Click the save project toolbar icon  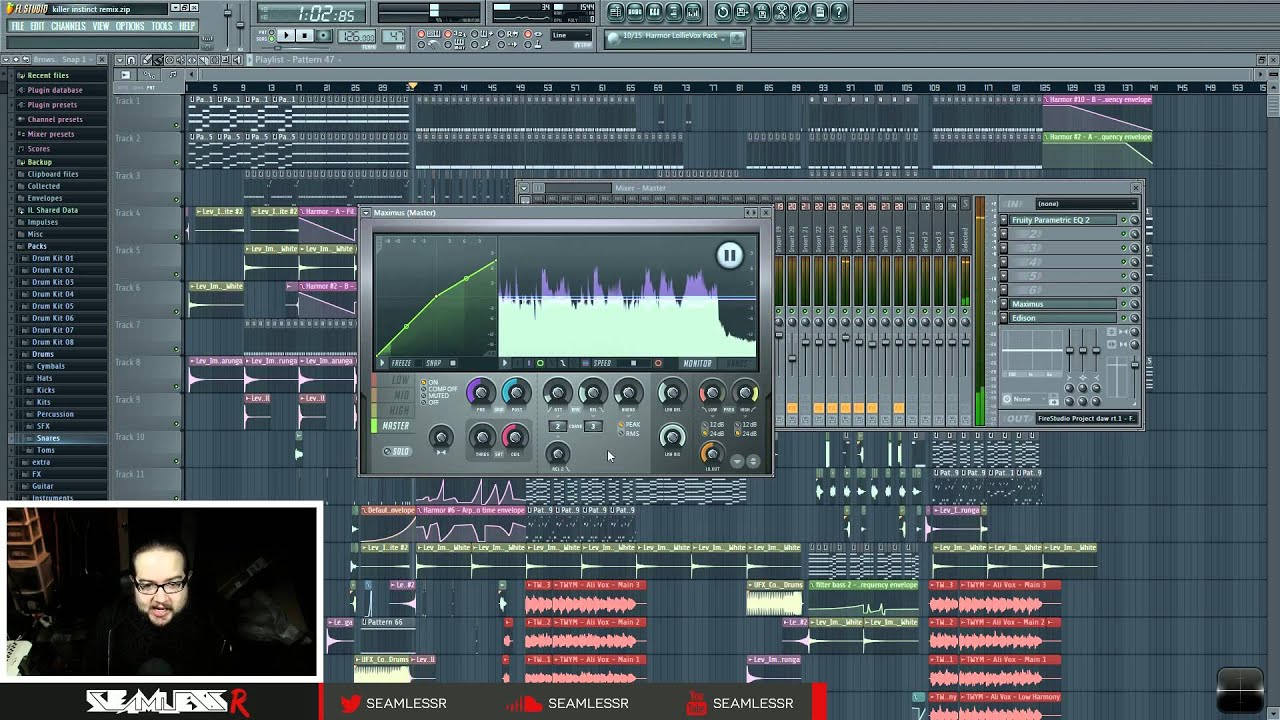tap(742, 12)
